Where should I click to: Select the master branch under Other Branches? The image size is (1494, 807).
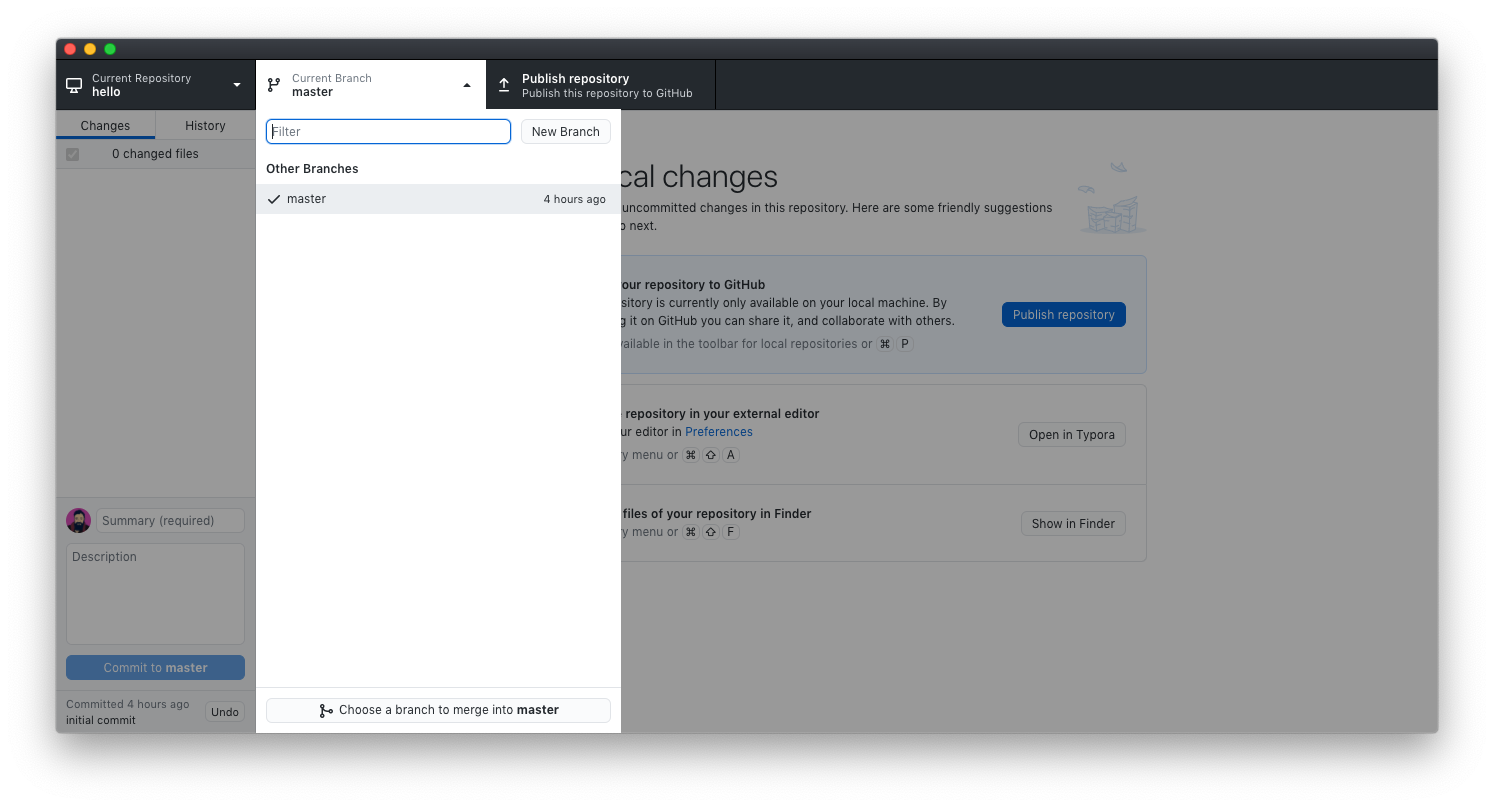tap(306, 198)
